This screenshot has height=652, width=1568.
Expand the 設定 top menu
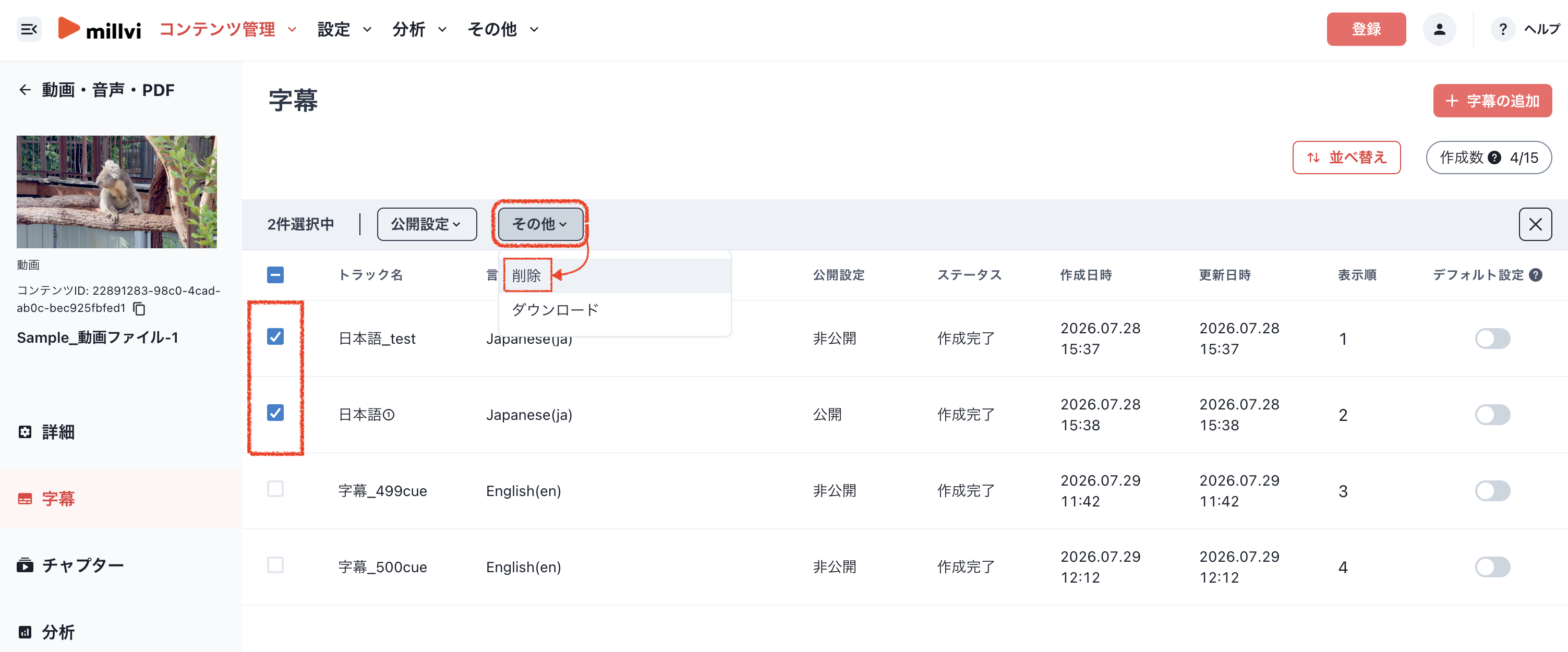(344, 29)
